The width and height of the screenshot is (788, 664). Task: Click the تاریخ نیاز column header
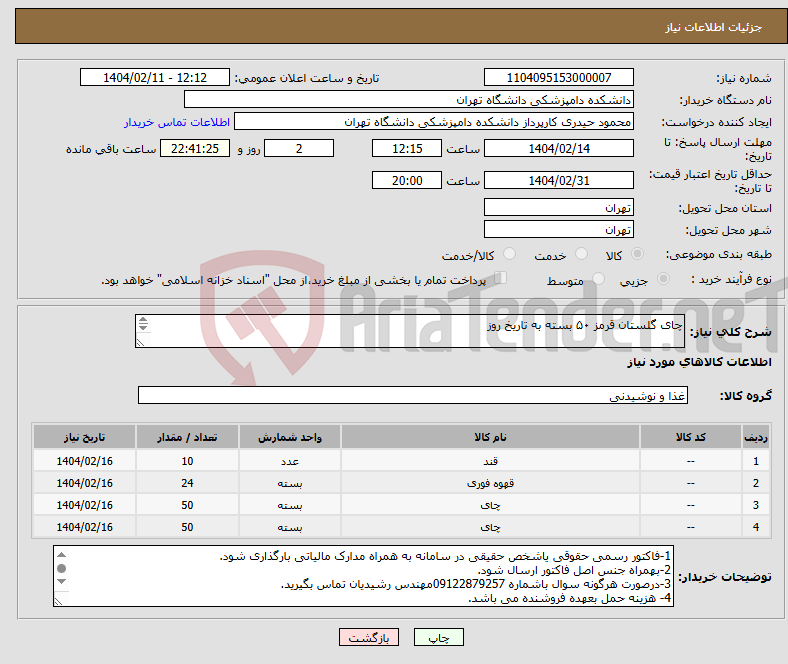click(x=85, y=438)
